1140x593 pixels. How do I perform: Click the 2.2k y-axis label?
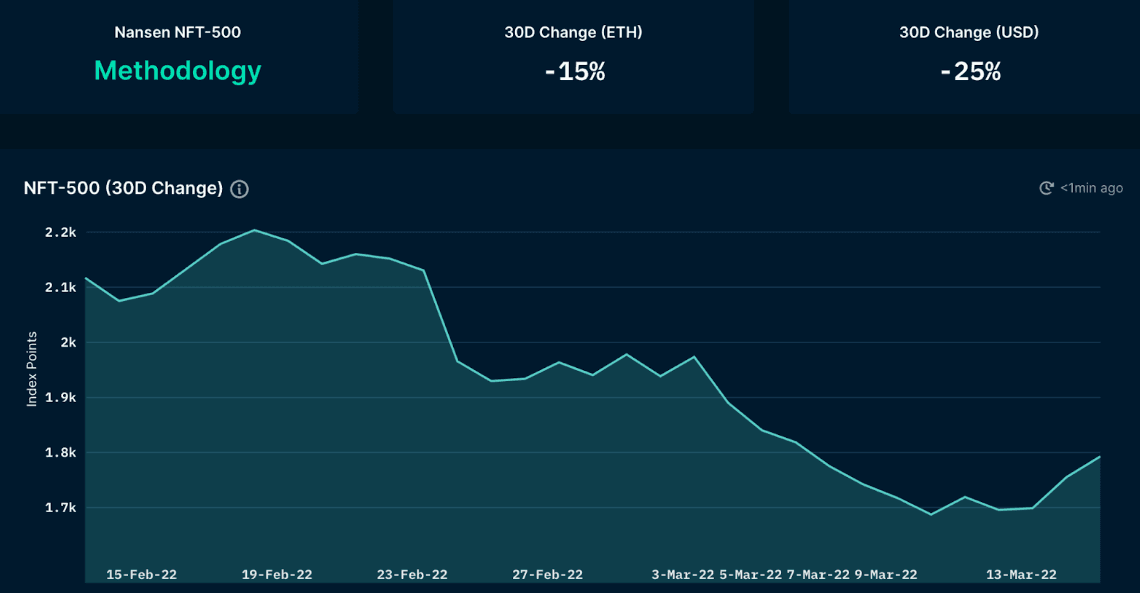pyautogui.click(x=62, y=232)
